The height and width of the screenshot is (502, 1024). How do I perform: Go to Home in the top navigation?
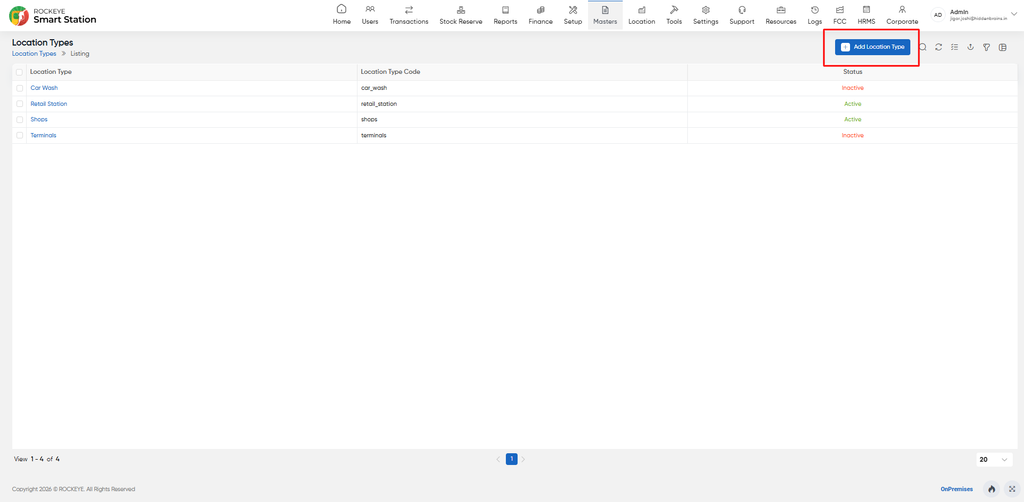[342, 14]
